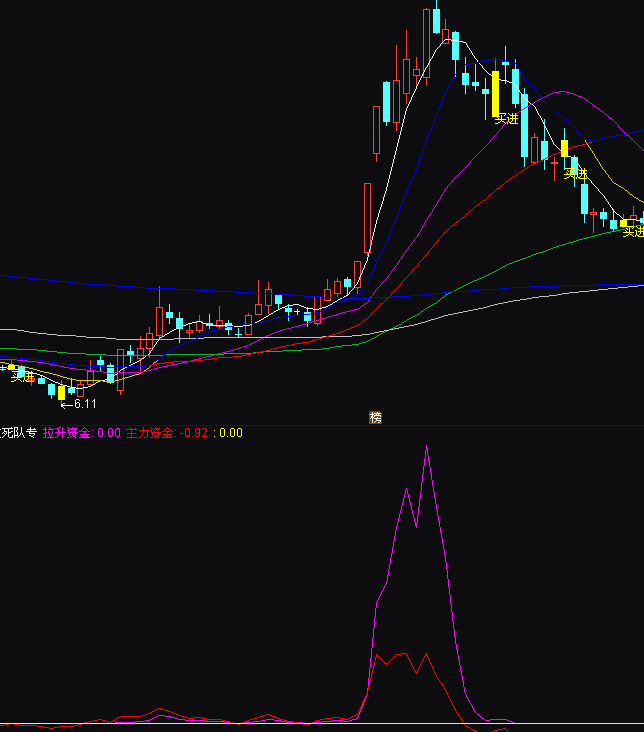644x732 pixels.
Task: Click the tallest magenta peak in indicator panel
Action: pos(427,447)
